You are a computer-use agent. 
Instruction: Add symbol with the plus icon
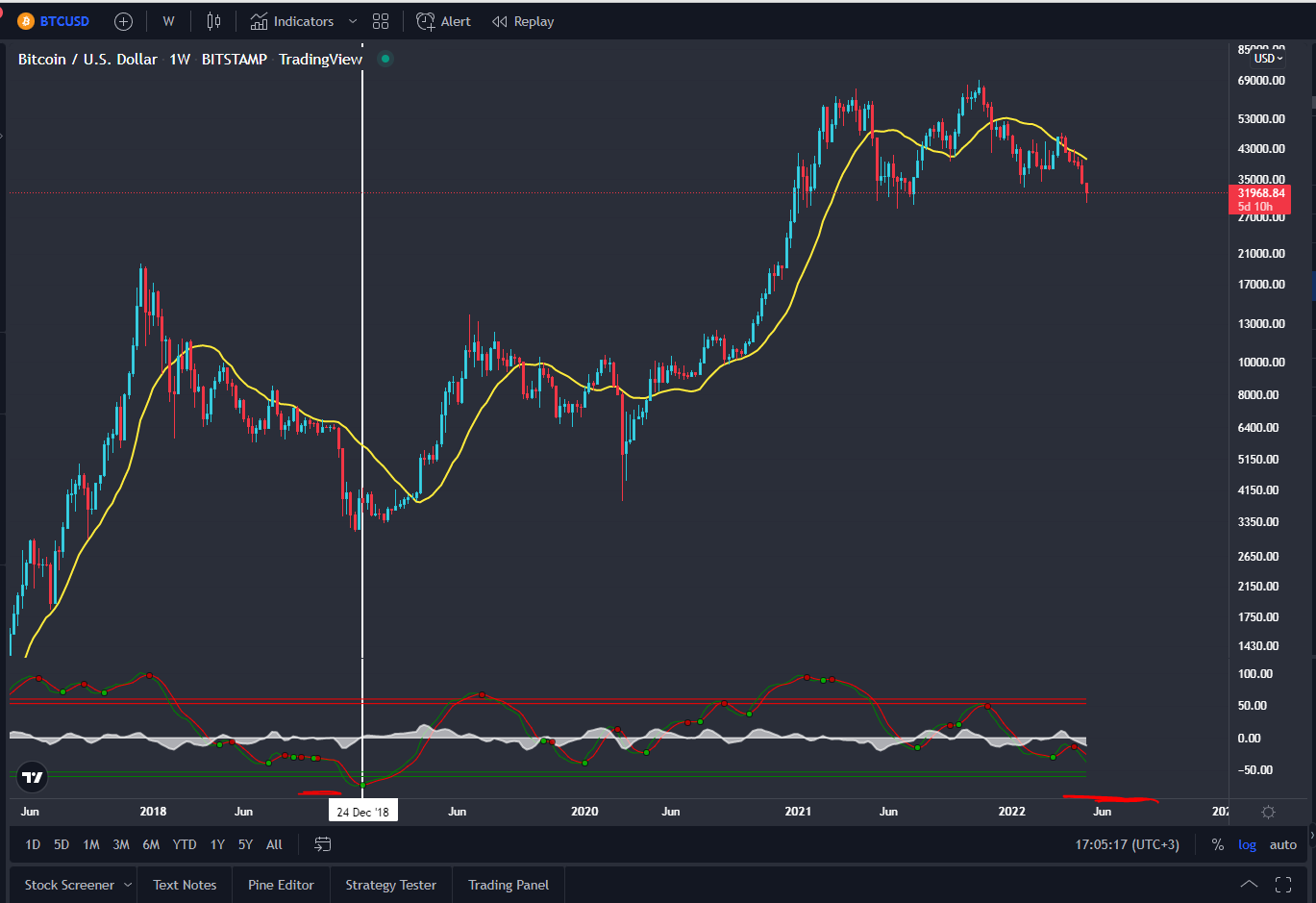click(123, 21)
